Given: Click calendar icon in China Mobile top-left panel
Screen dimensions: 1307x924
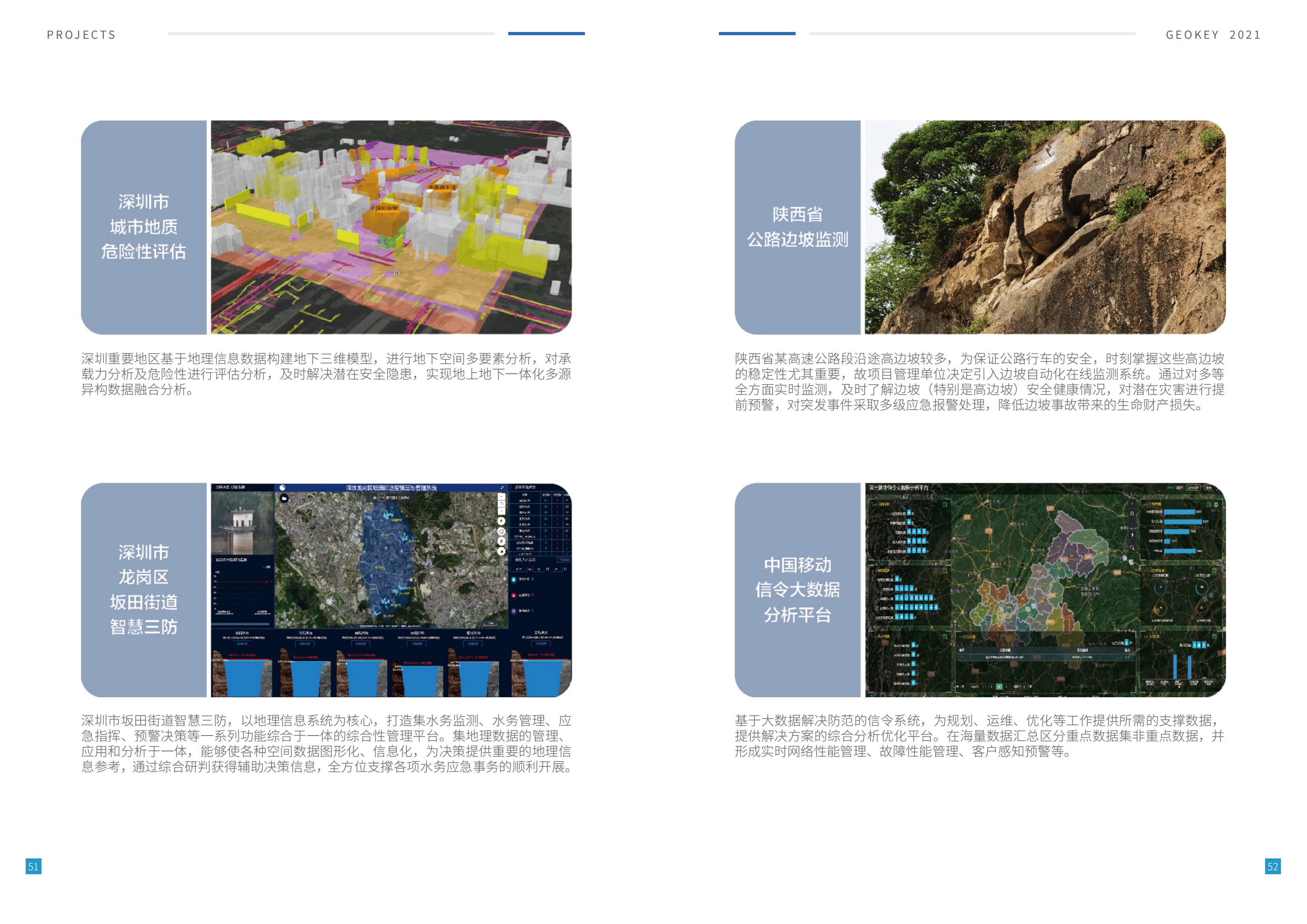Looking at the screenshot, I should pyautogui.click(x=945, y=504).
